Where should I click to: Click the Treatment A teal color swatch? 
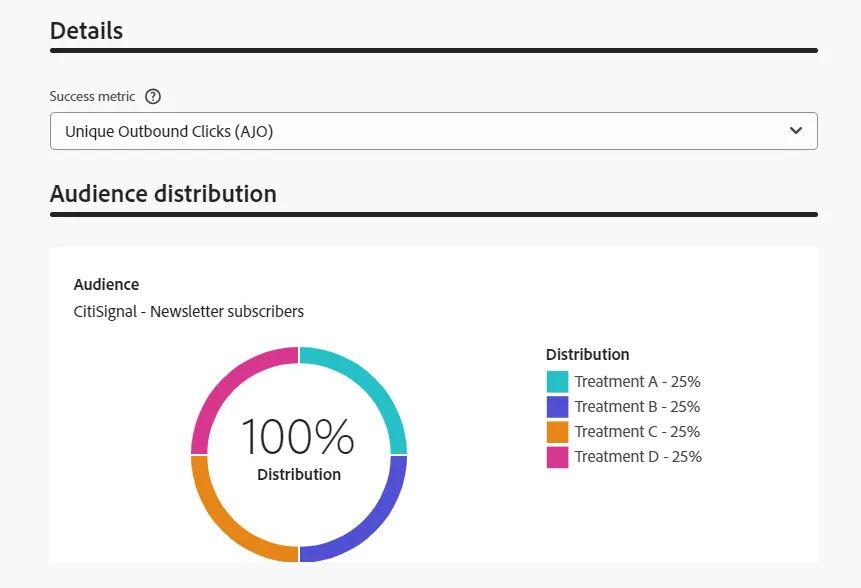(x=557, y=382)
